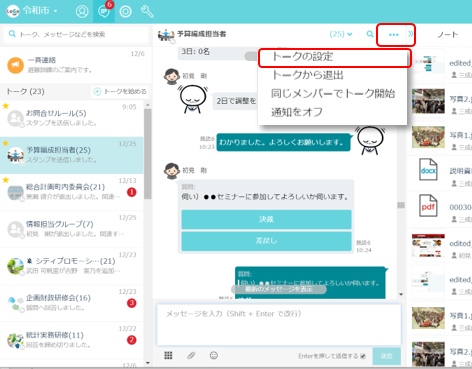Screen dimensions: 472x369
Task: Open the pdf file icon in side panel
Action: point(428,206)
